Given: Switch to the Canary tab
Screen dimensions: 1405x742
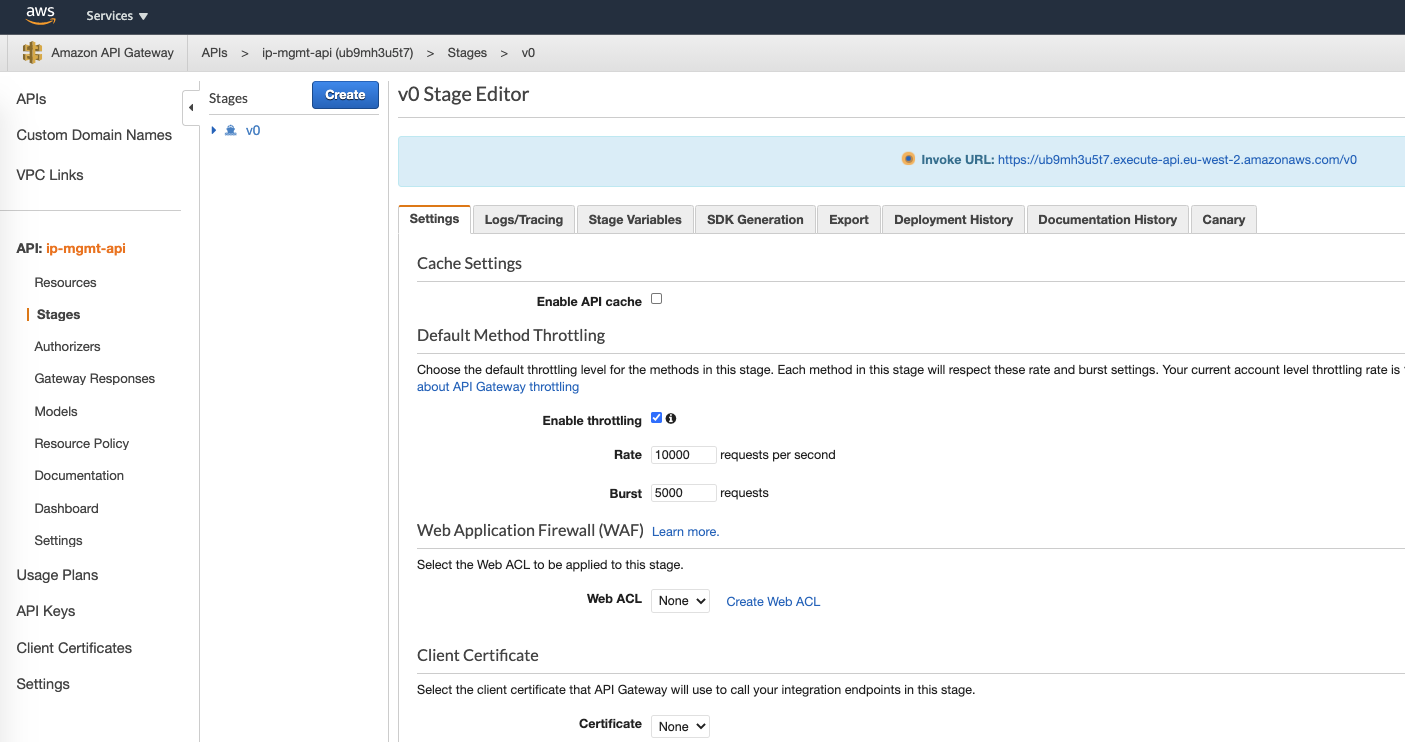Looking at the screenshot, I should [x=1224, y=220].
